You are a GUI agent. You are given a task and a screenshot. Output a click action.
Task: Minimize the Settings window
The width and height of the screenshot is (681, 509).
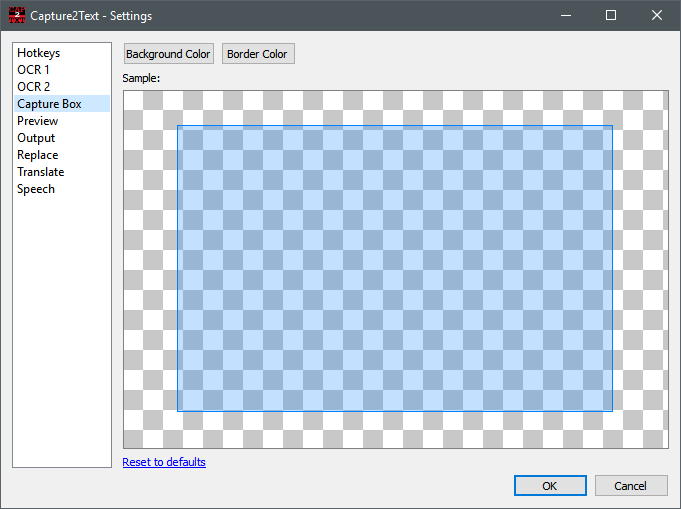click(x=565, y=15)
